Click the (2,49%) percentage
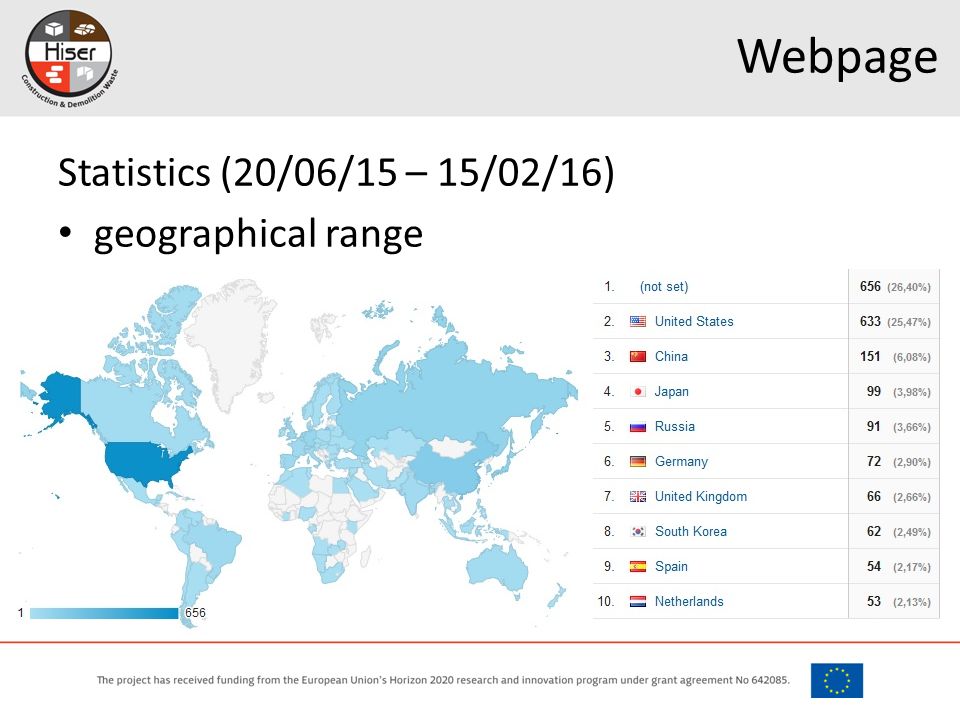Image resolution: width=960 pixels, height=720 pixels. point(912,532)
